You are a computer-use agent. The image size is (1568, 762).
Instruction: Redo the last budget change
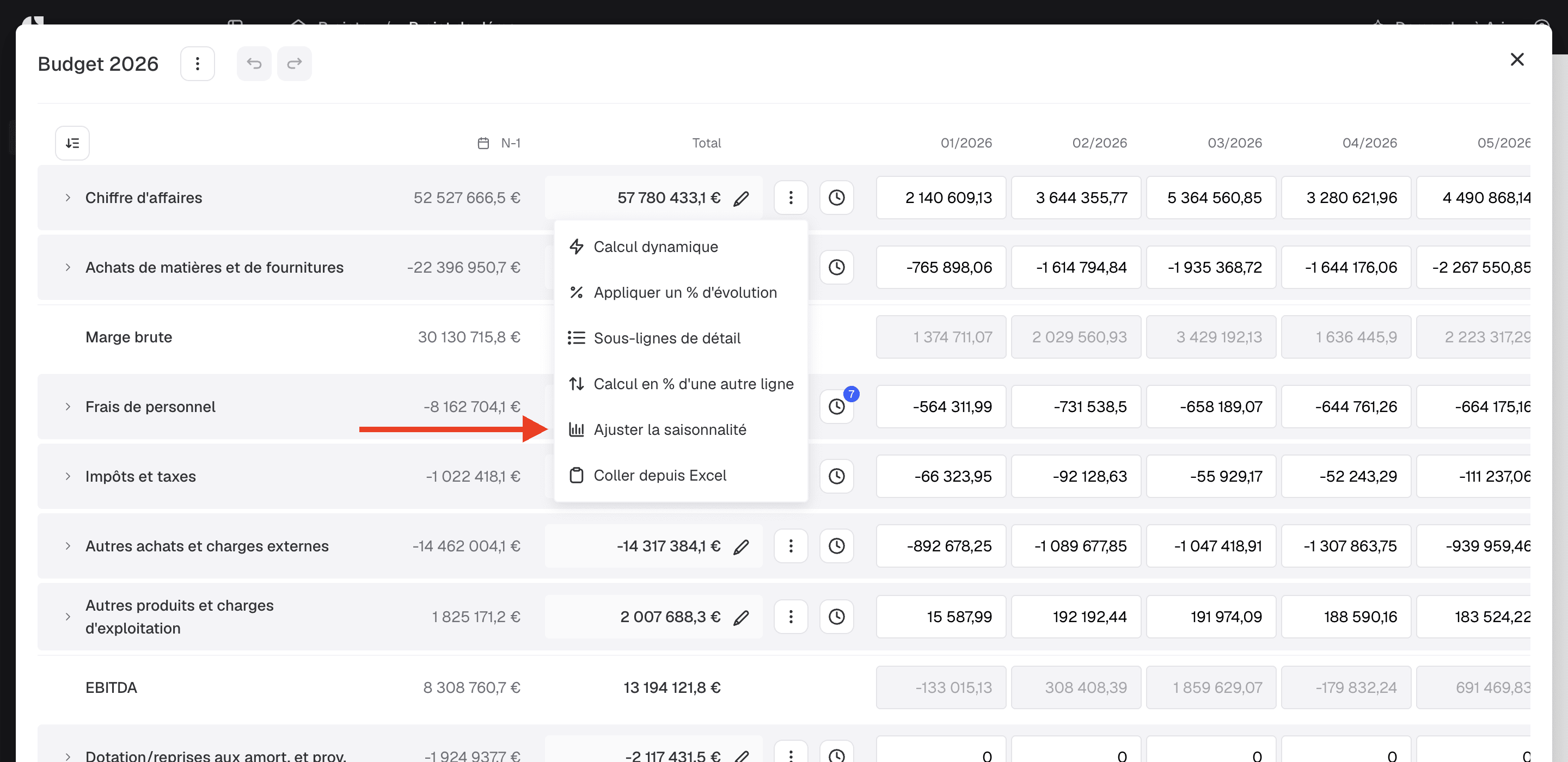[295, 63]
